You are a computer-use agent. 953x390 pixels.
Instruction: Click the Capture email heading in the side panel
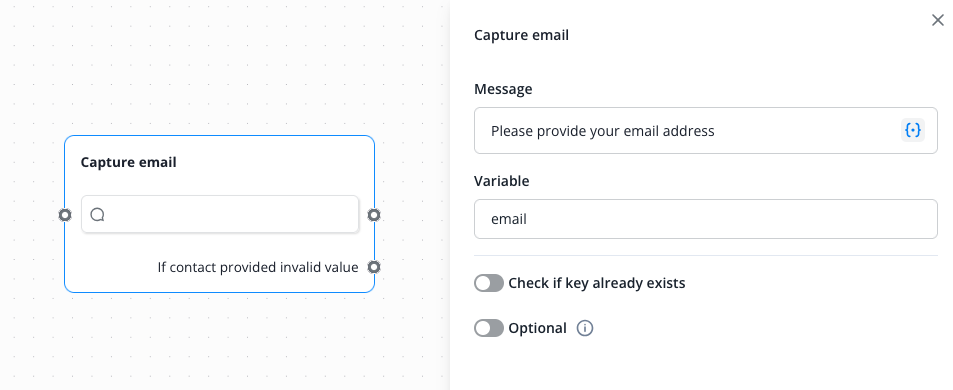[521, 35]
